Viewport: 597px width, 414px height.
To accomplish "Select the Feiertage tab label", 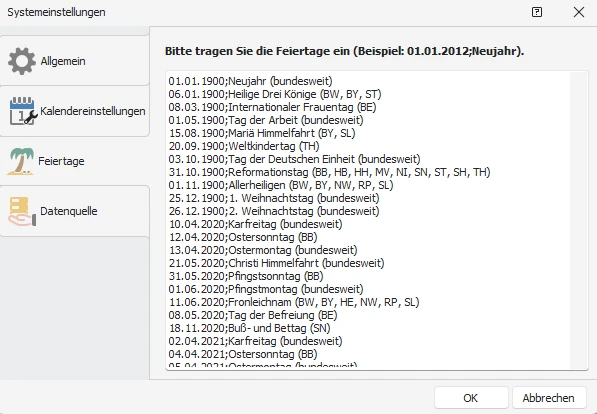I will pos(61,161).
